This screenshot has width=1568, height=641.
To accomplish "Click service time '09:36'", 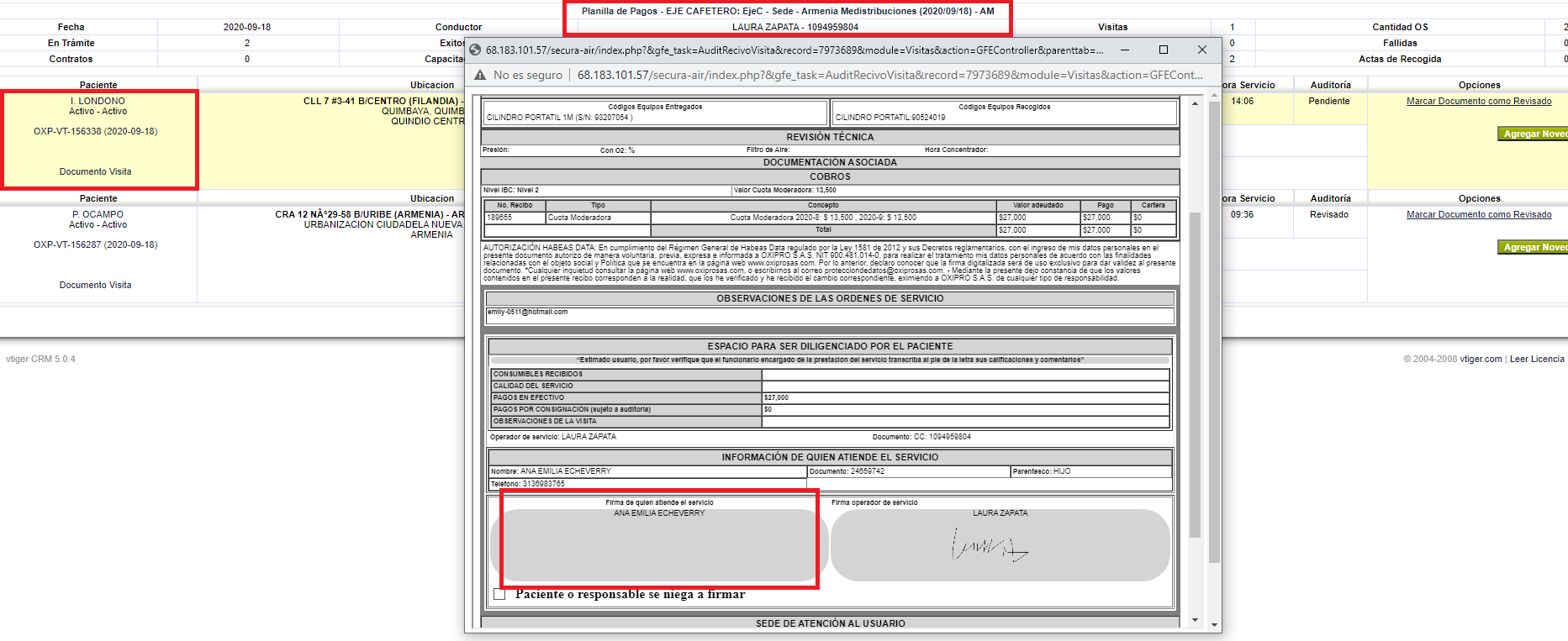I will 1242,214.
